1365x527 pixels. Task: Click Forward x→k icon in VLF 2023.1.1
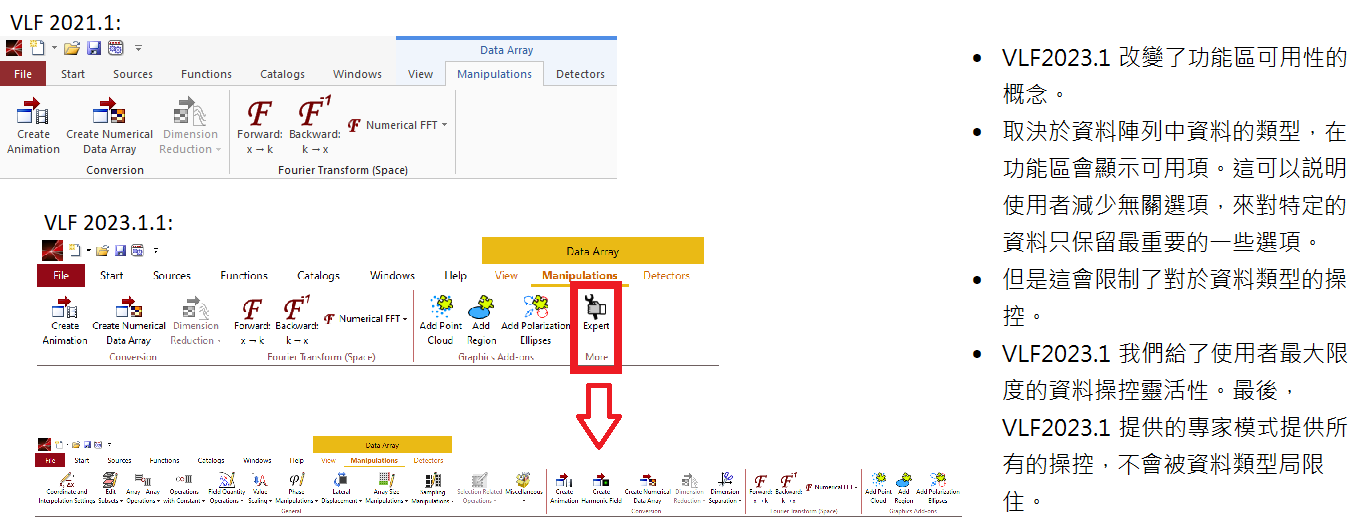[253, 320]
